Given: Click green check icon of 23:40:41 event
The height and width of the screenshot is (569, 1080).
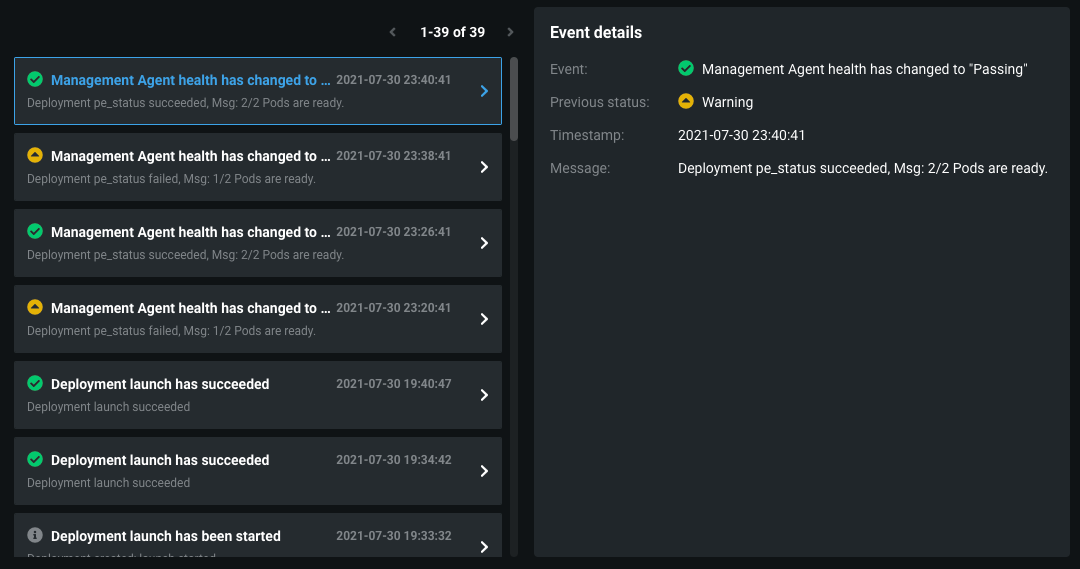Looking at the screenshot, I should tap(35, 79).
